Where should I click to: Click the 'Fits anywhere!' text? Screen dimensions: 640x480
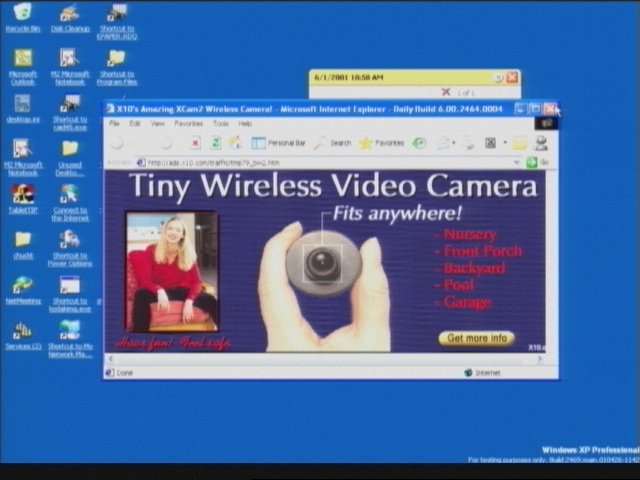[397, 213]
